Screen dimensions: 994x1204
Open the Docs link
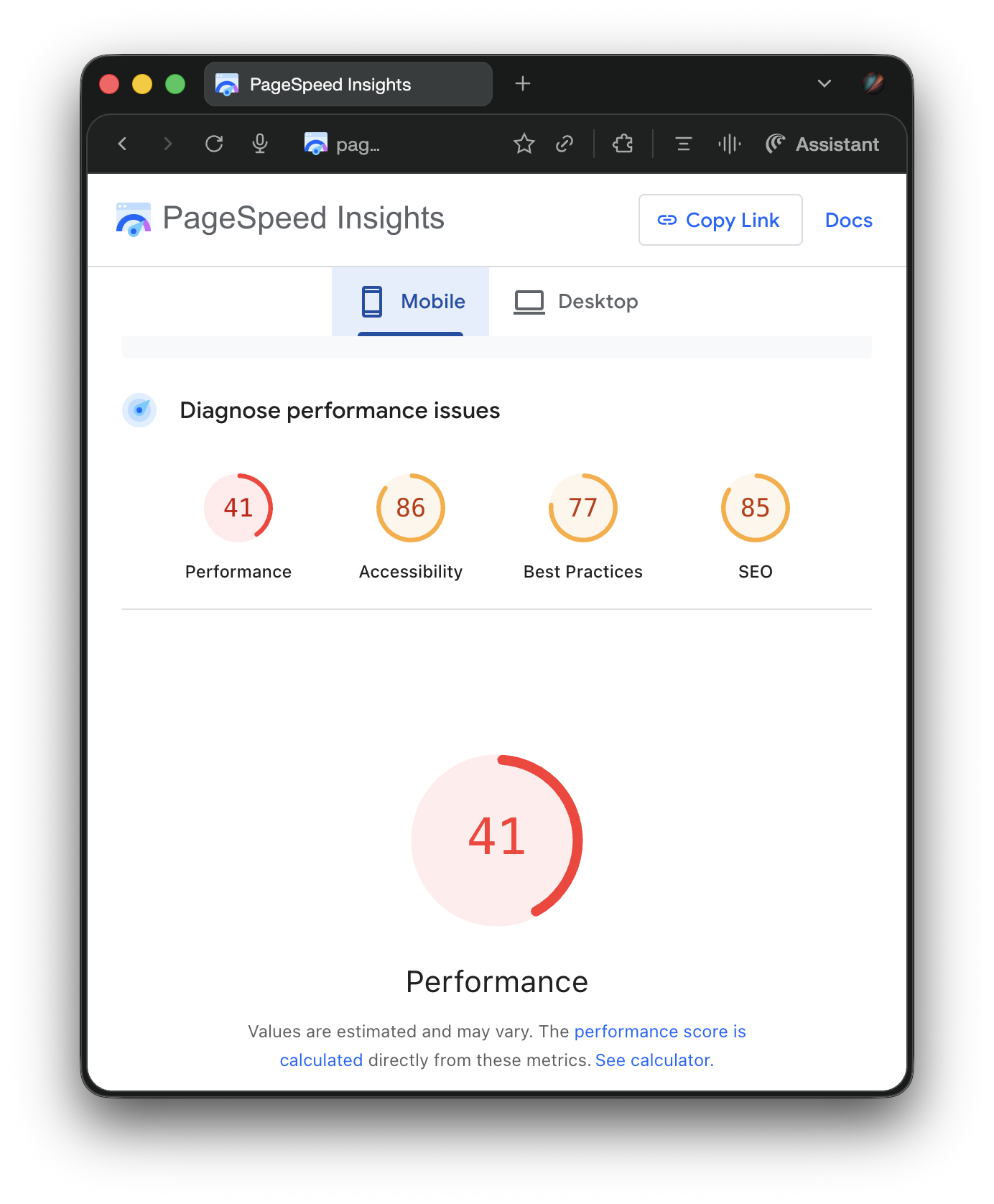(848, 221)
